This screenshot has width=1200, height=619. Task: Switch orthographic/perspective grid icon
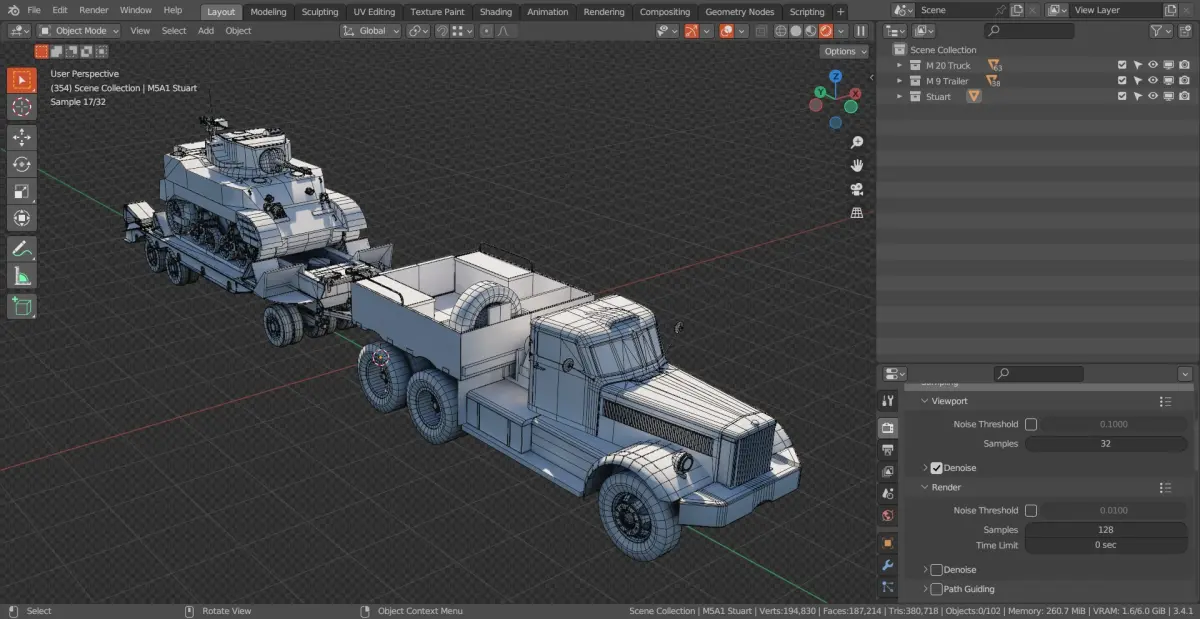(857, 212)
